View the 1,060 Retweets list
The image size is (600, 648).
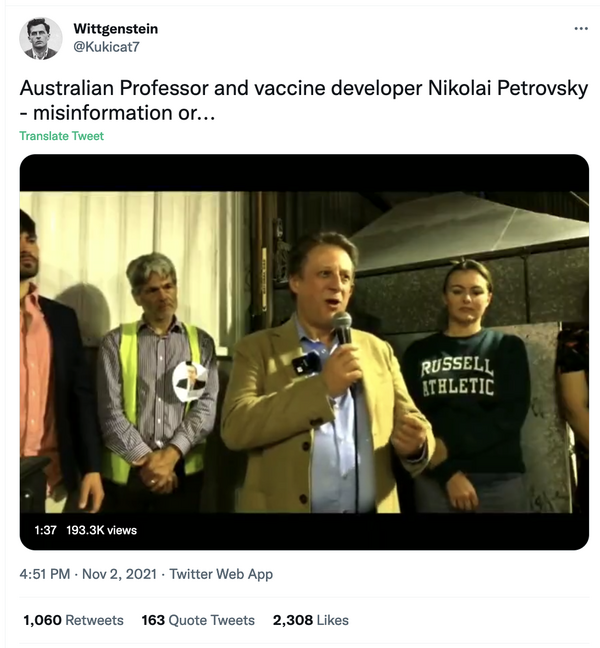coord(74,620)
